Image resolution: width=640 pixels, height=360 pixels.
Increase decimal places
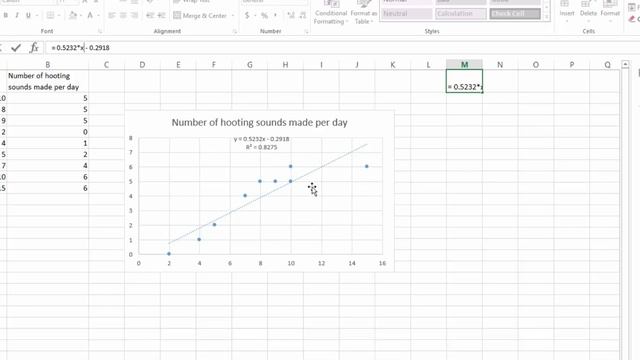pyautogui.click(x=291, y=16)
